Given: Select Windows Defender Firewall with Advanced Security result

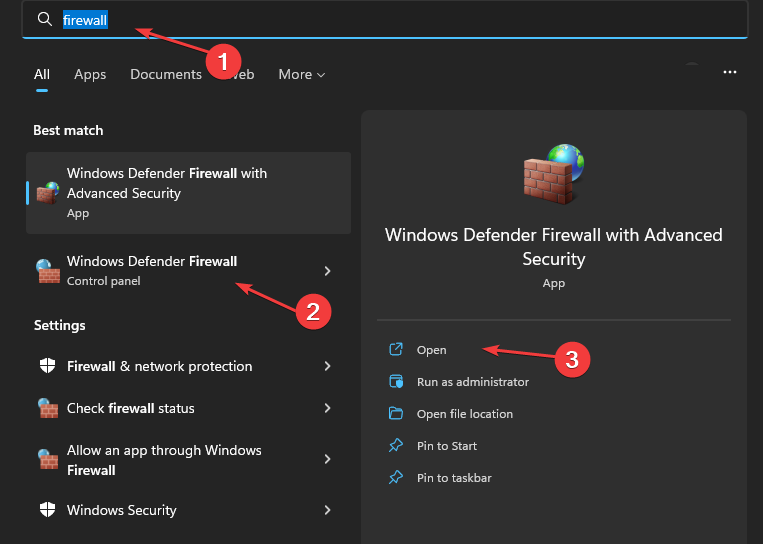Looking at the screenshot, I should 188,192.
